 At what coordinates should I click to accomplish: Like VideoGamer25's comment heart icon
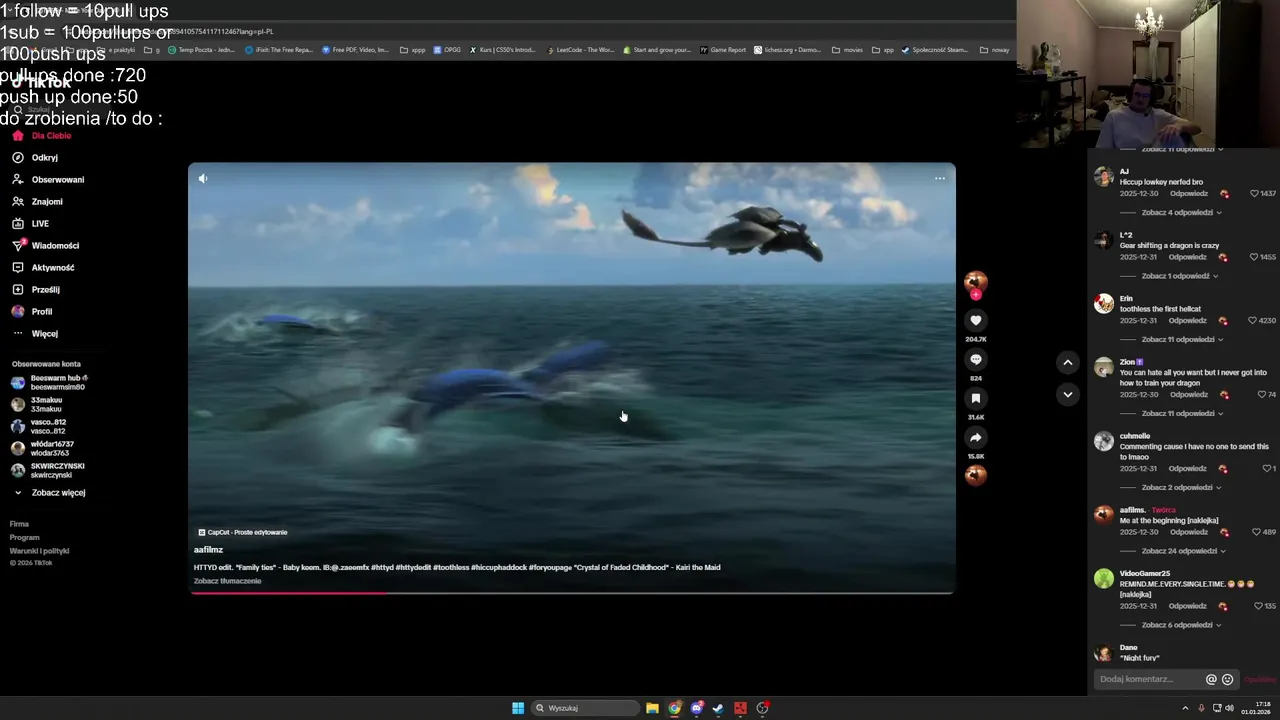pyautogui.click(x=1258, y=606)
